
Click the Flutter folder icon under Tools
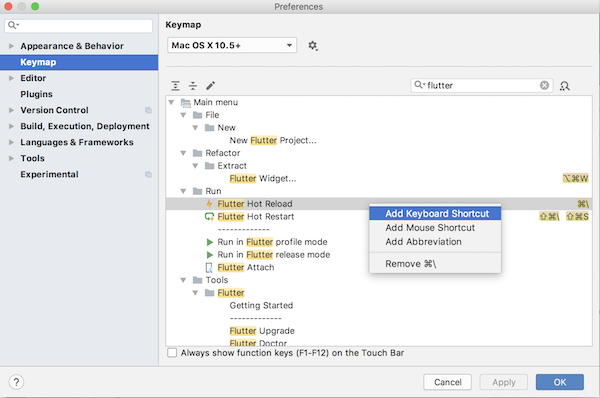point(209,293)
